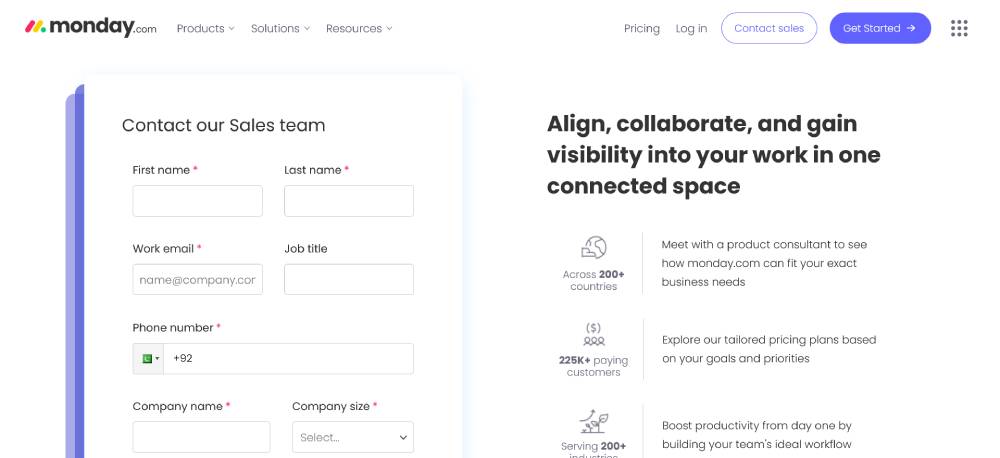
Task: Click the Log in link
Action: [691, 28]
